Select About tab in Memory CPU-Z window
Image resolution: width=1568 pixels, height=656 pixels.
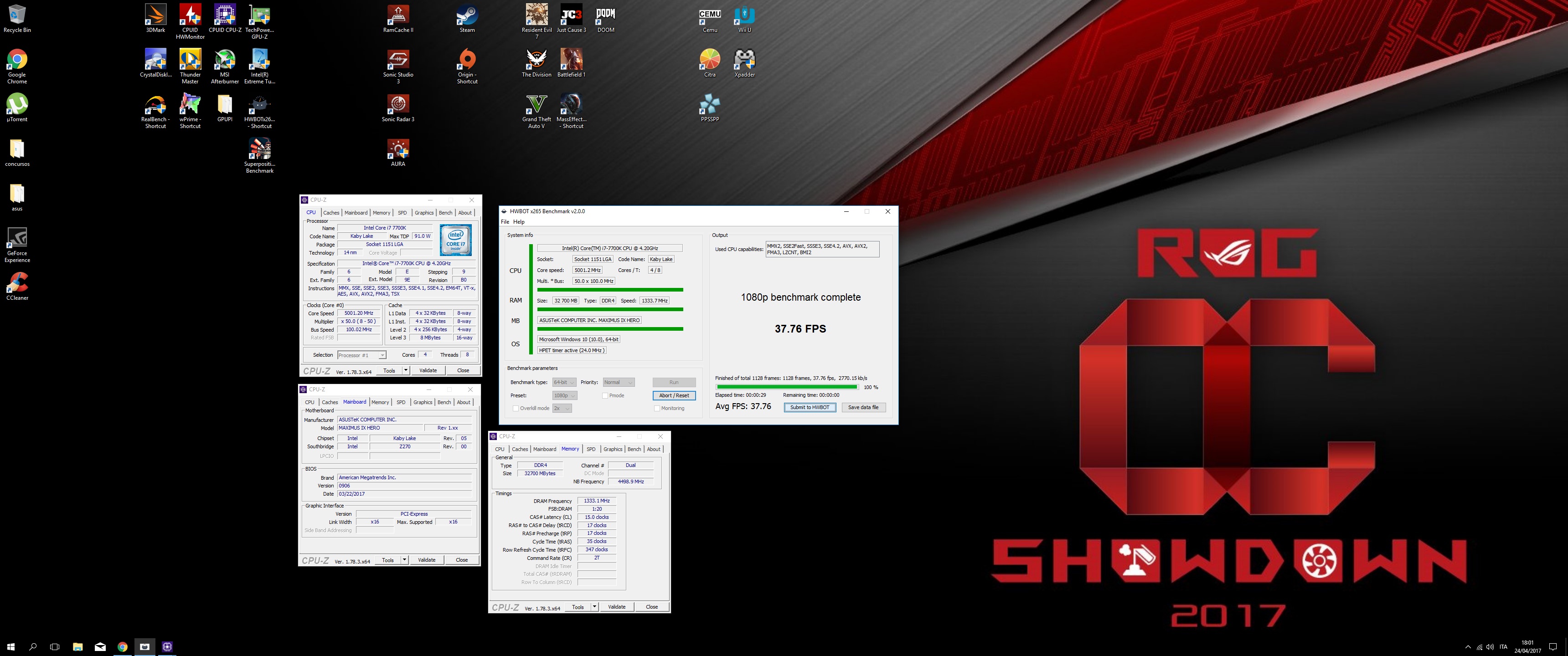click(x=654, y=450)
